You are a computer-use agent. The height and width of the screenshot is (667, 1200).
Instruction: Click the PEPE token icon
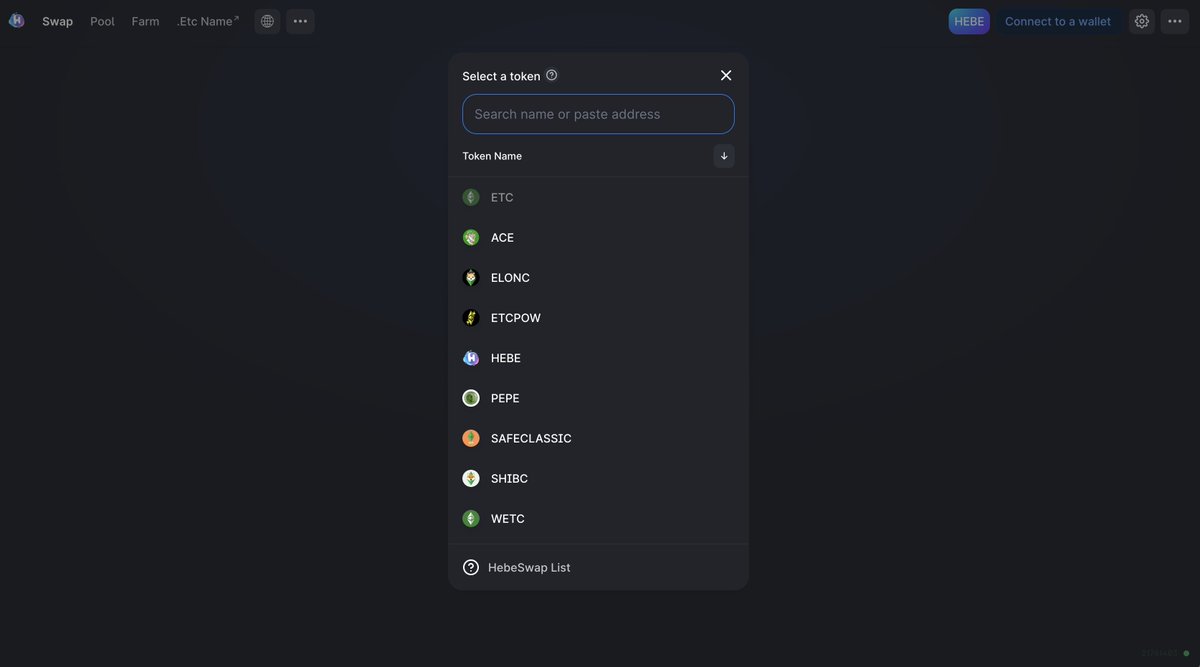pyautogui.click(x=471, y=398)
